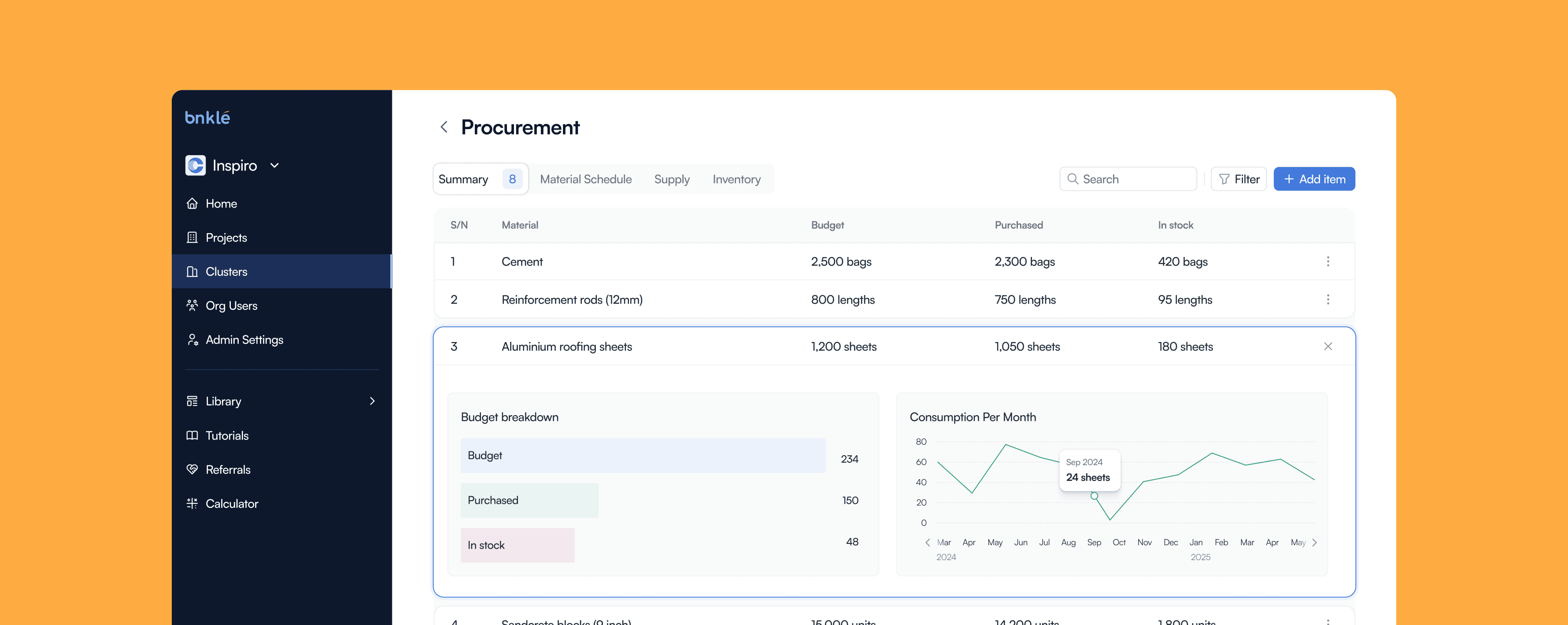Click the green Purchased bar
The width and height of the screenshot is (1568, 625).
529,500
